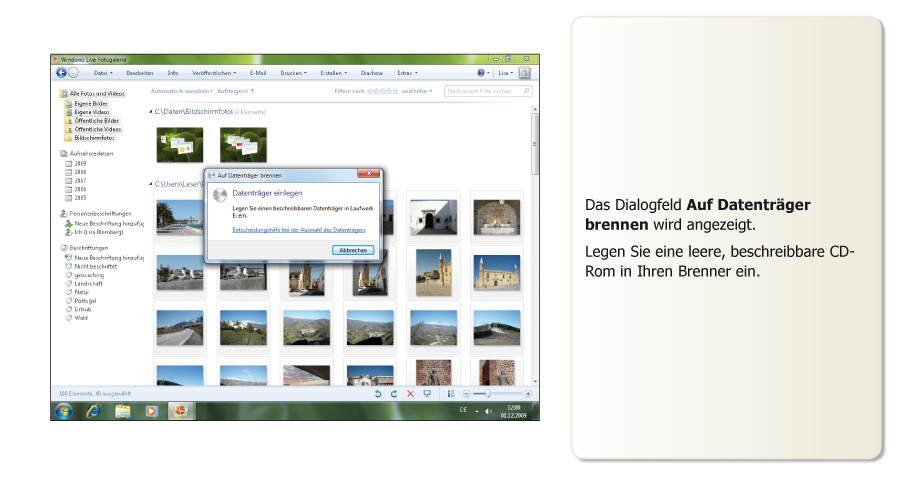Click the back navigation arrow icon

point(61,73)
